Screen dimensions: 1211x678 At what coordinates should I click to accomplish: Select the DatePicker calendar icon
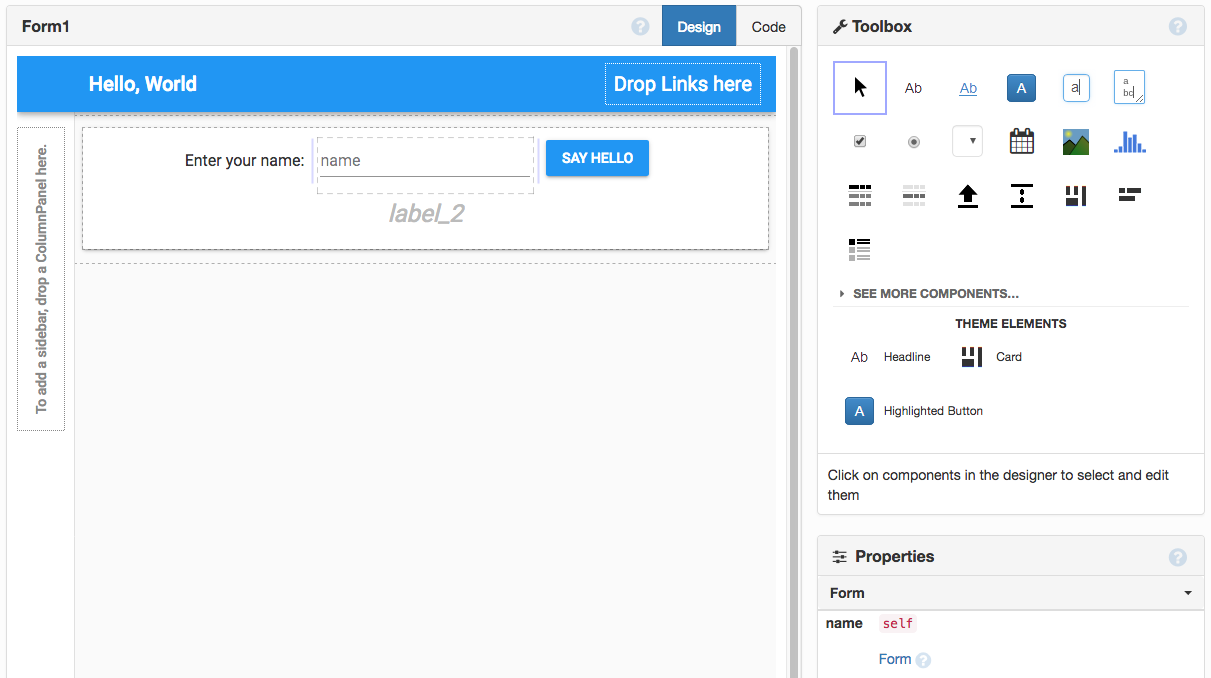pyautogui.click(x=1021, y=142)
